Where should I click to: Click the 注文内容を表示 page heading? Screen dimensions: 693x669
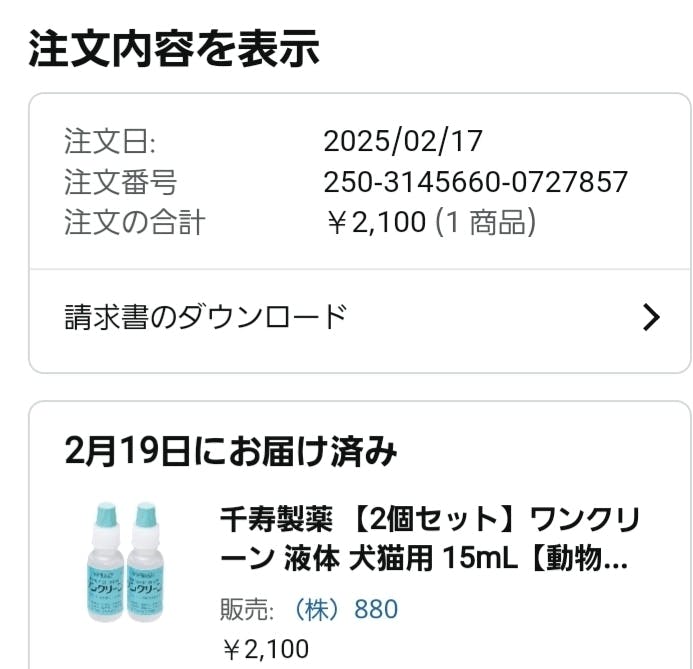click(174, 48)
